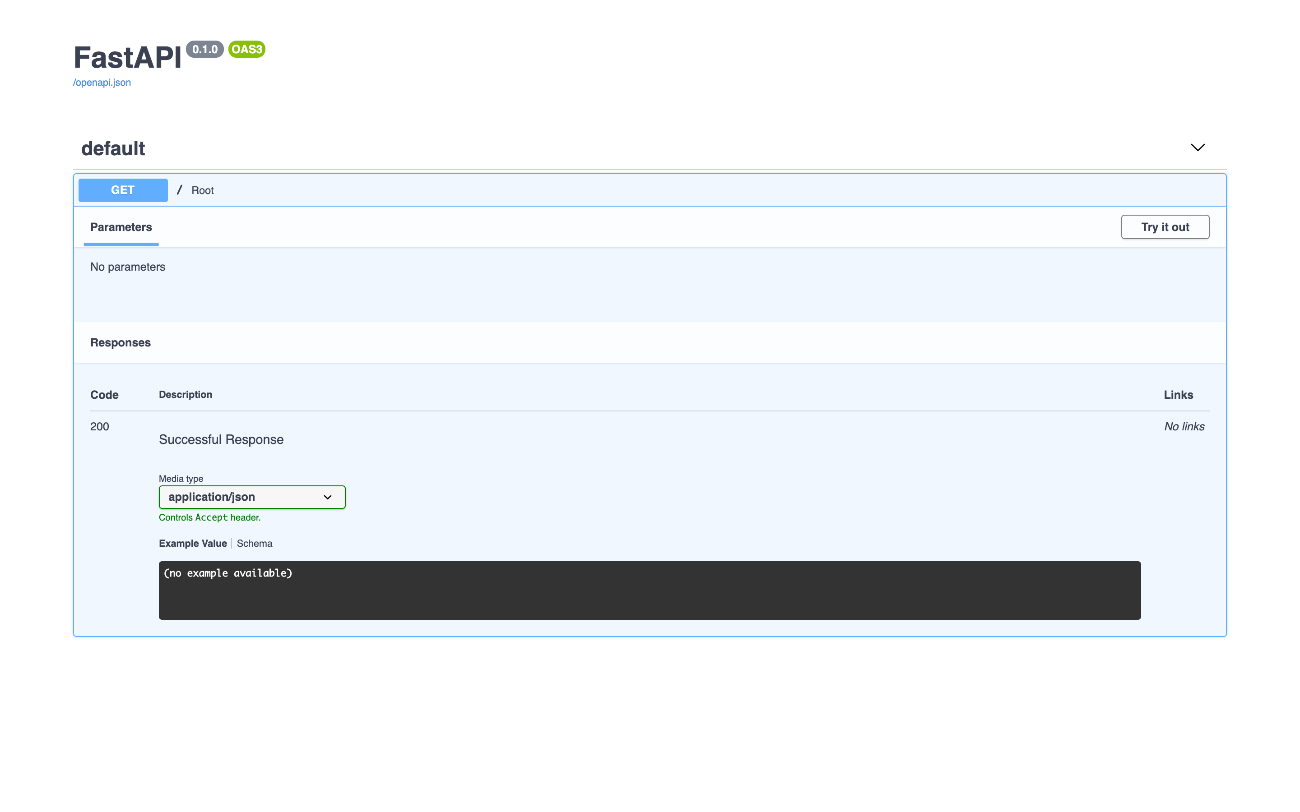
Task: Click the Responses heading
Action: [120, 343]
